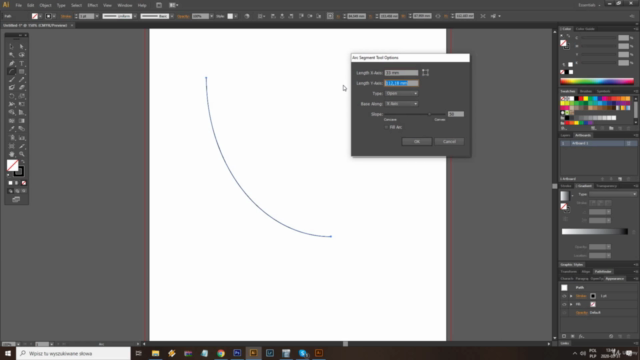
Task: Toggle visibility of Opacity in Appearance panel
Action: (x=564, y=313)
